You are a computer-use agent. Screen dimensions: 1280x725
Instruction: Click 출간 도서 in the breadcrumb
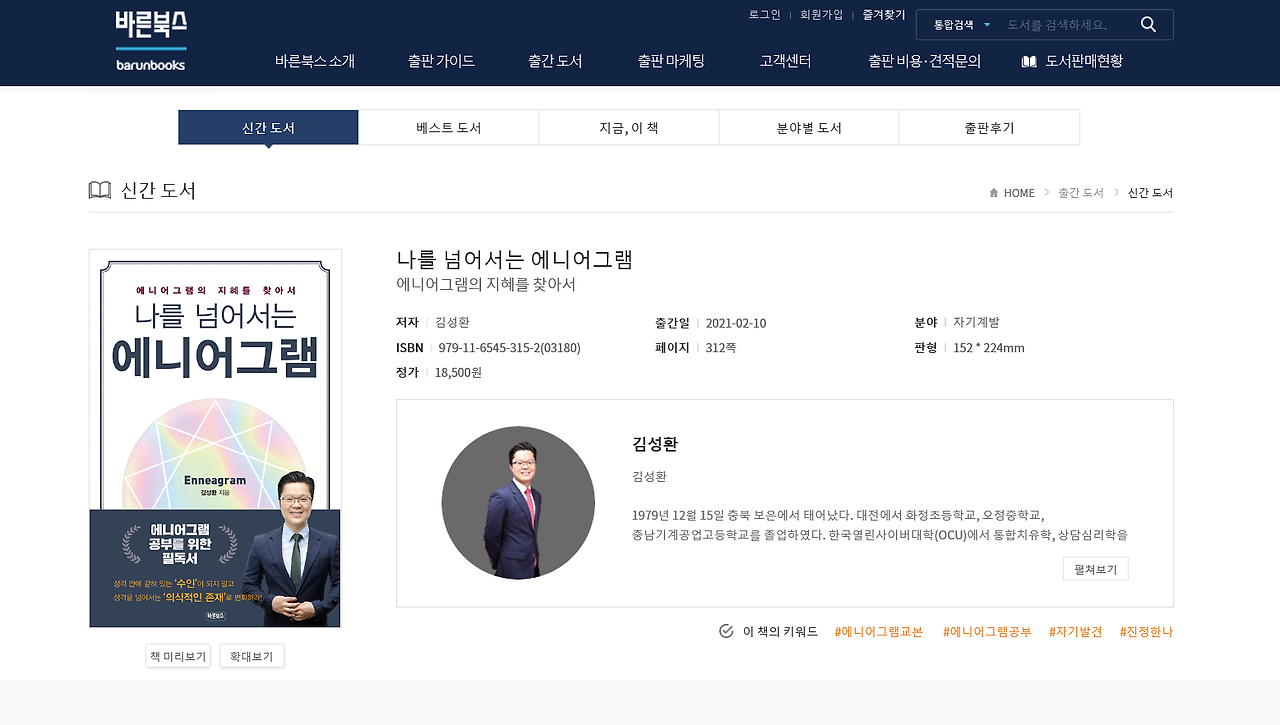click(x=1081, y=193)
